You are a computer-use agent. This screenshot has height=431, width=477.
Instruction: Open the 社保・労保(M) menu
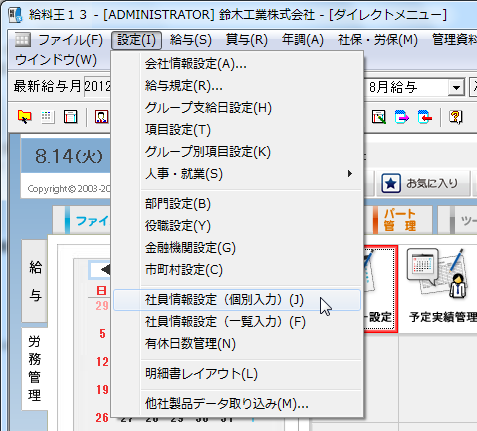tap(378, 40)
